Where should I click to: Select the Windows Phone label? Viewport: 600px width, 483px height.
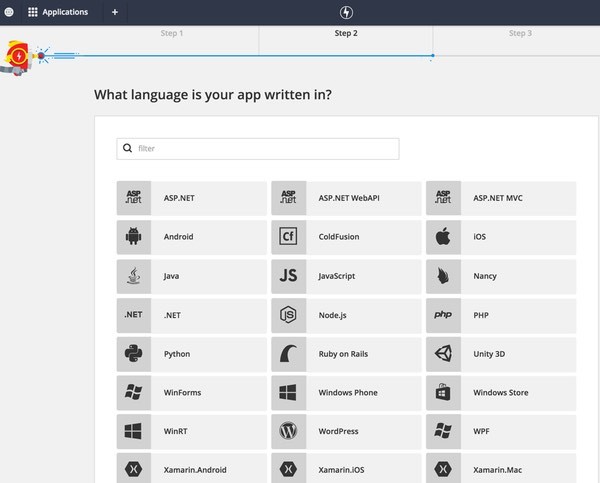coord(348,393)
